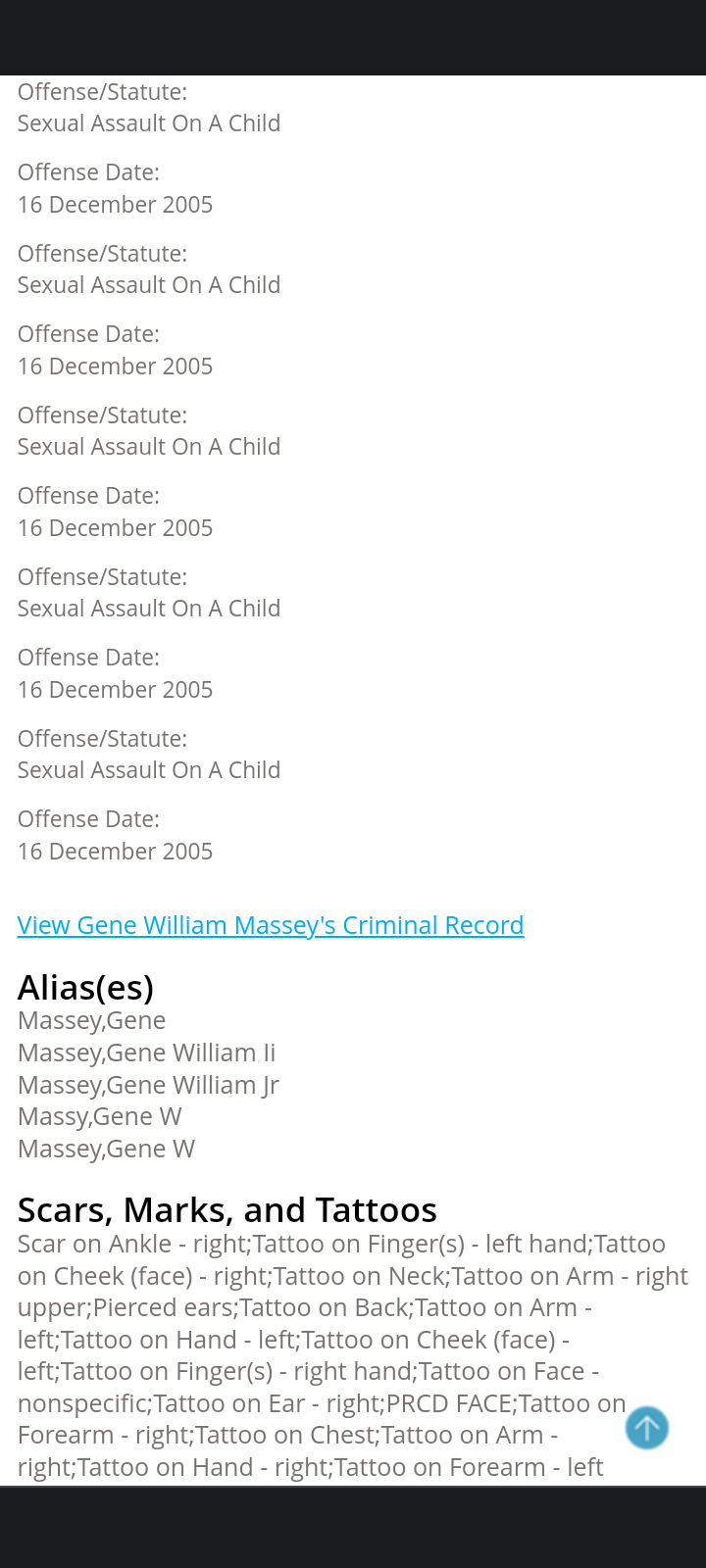This screenshot has height=1568, width=706.
Task: Tap the third Offense/Statute label
Action: pos(102,416)
